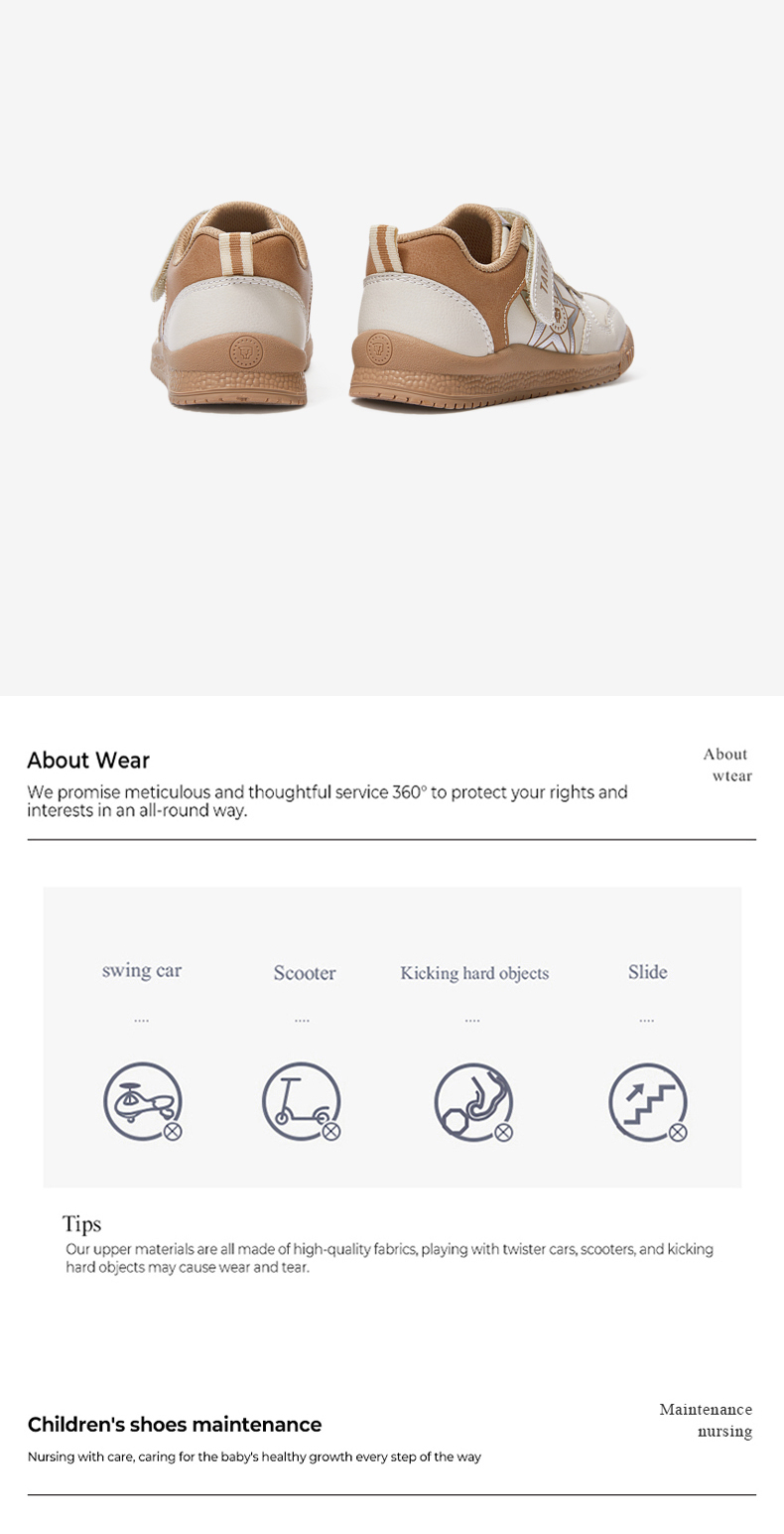This screenshot has height=1534, width=784.
Task: Click the swing car prohibited icon
Action: tap(144, 1101)
